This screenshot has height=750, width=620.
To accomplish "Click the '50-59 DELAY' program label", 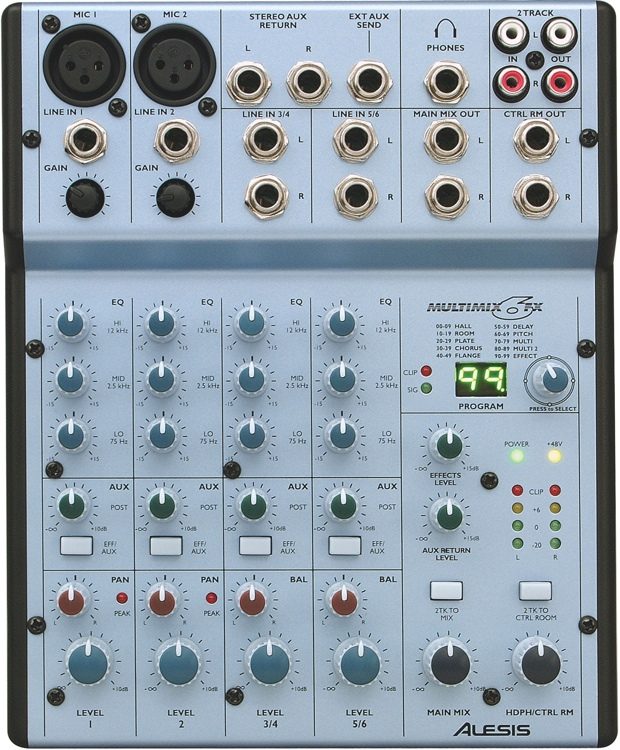I will (513, 327).
